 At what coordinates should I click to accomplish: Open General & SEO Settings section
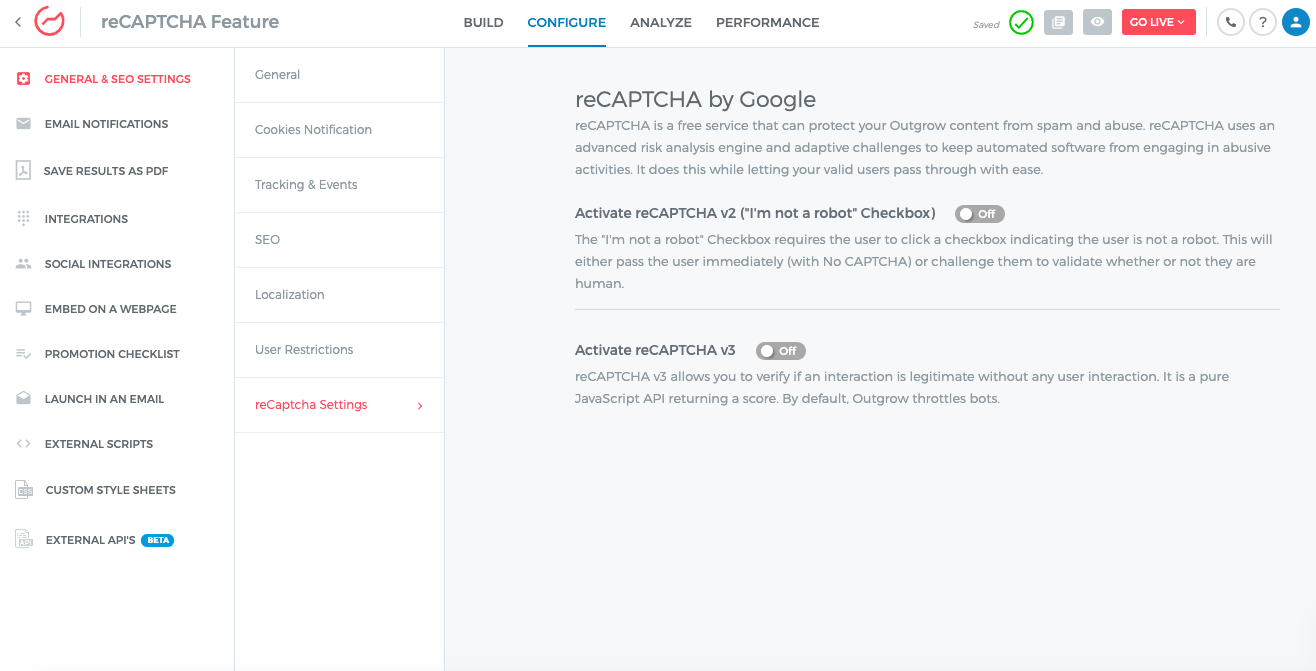point(117,79)
